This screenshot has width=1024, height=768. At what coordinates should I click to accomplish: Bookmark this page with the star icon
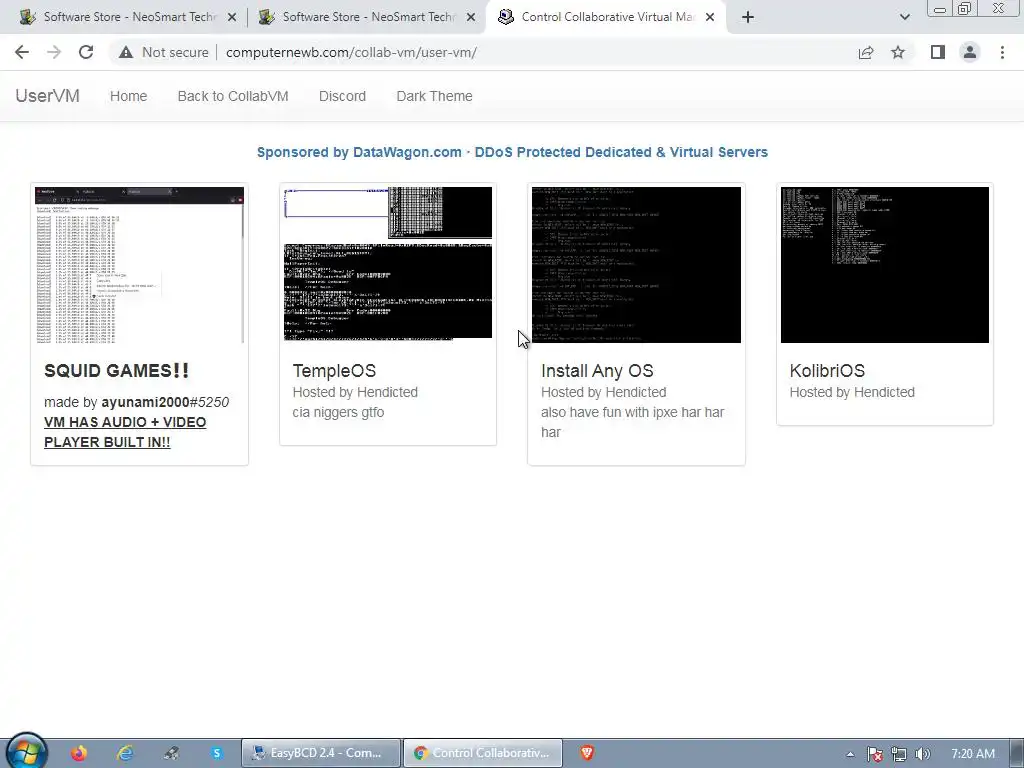pyautogui.click(x=898, y=52)
